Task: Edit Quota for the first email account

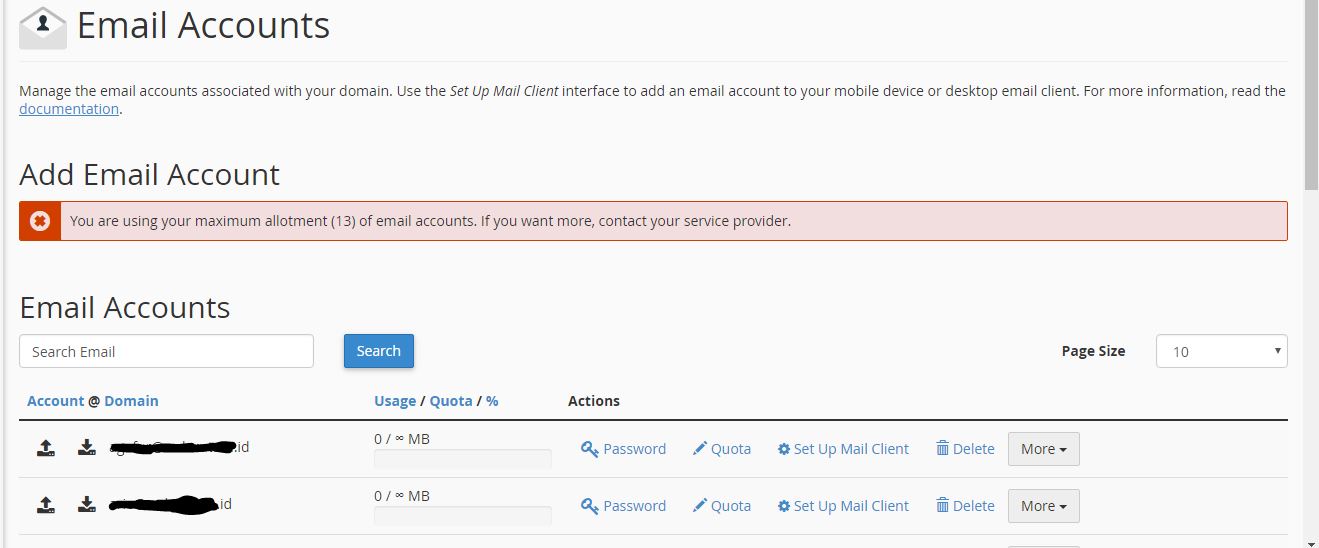Action: point(721,449)
